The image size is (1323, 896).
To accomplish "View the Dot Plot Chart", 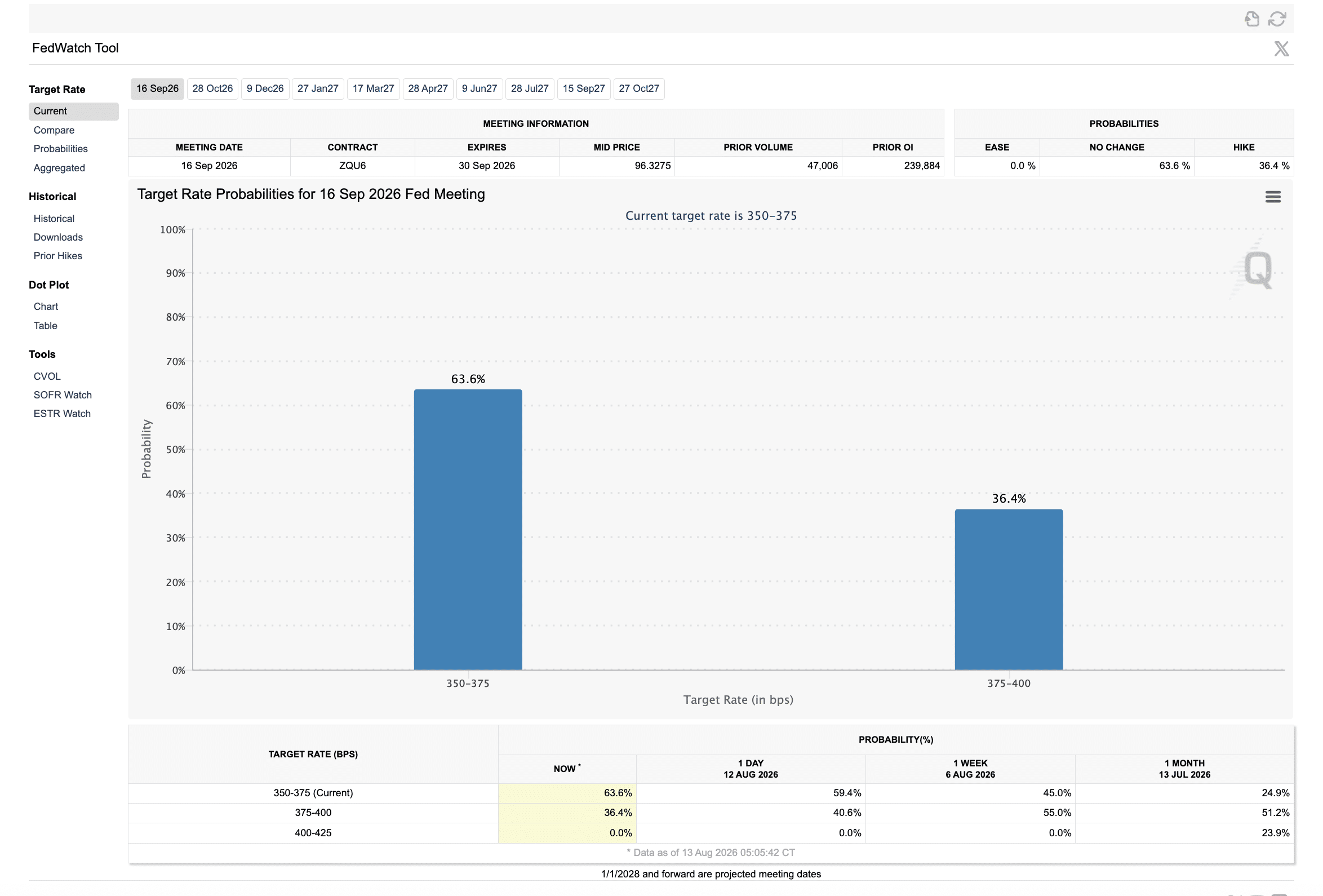I will point(46,307).
